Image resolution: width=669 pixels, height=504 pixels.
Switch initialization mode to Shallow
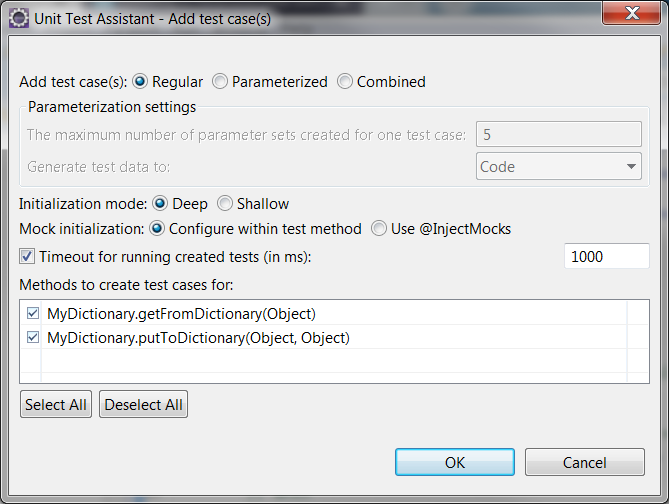[225, 204]
